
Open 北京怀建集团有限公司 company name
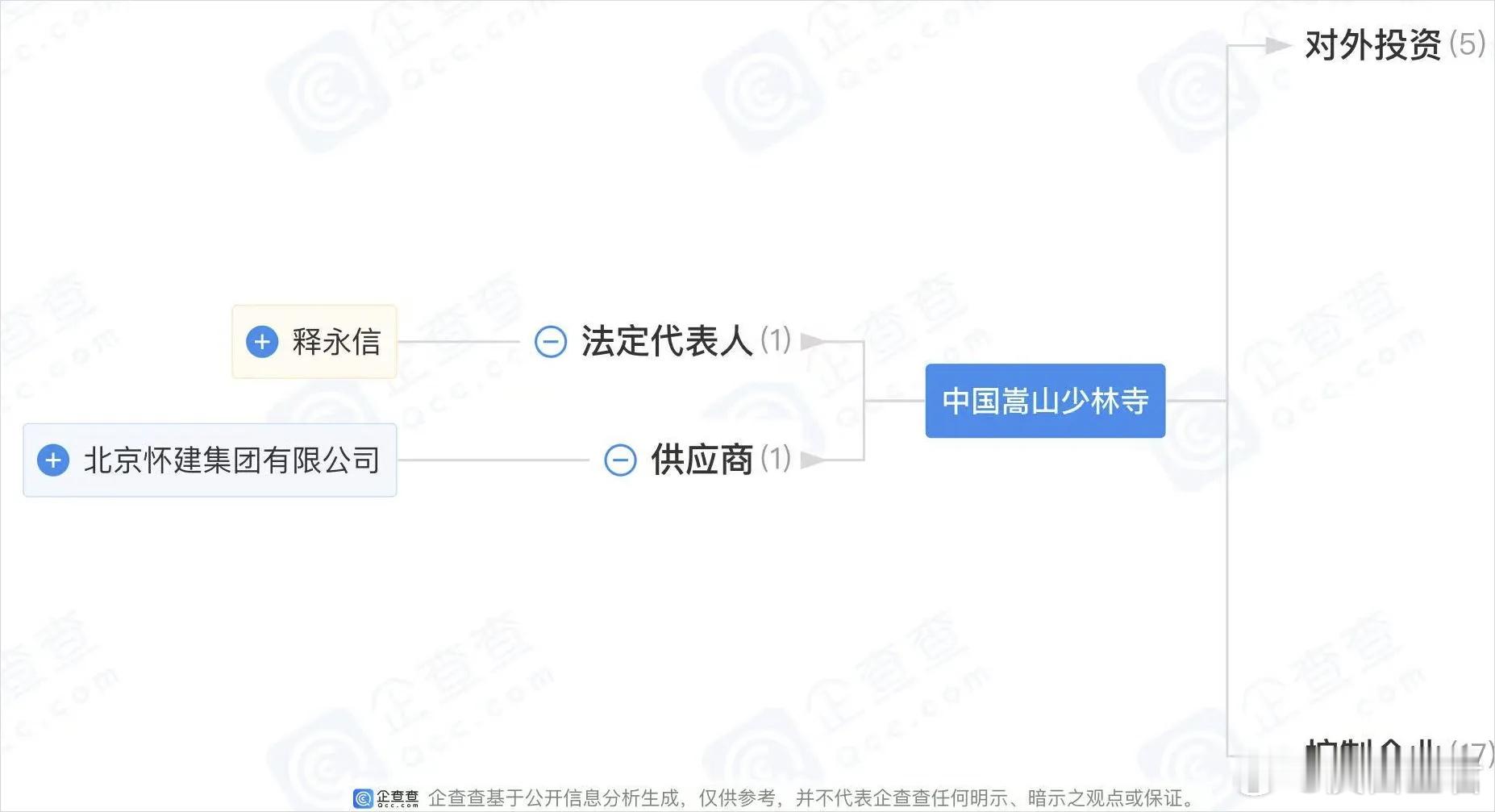tap(232, 460)
